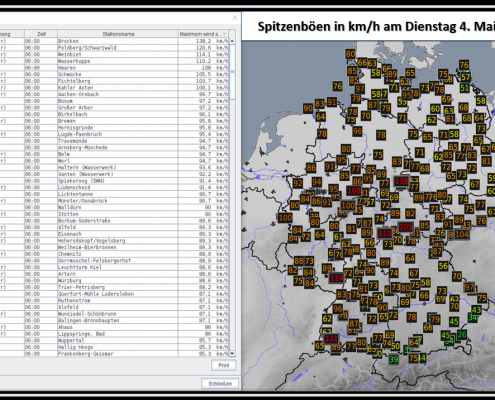Select the Chemnitz station row
This screenshot has width=495, height=400.
point(114,254)
